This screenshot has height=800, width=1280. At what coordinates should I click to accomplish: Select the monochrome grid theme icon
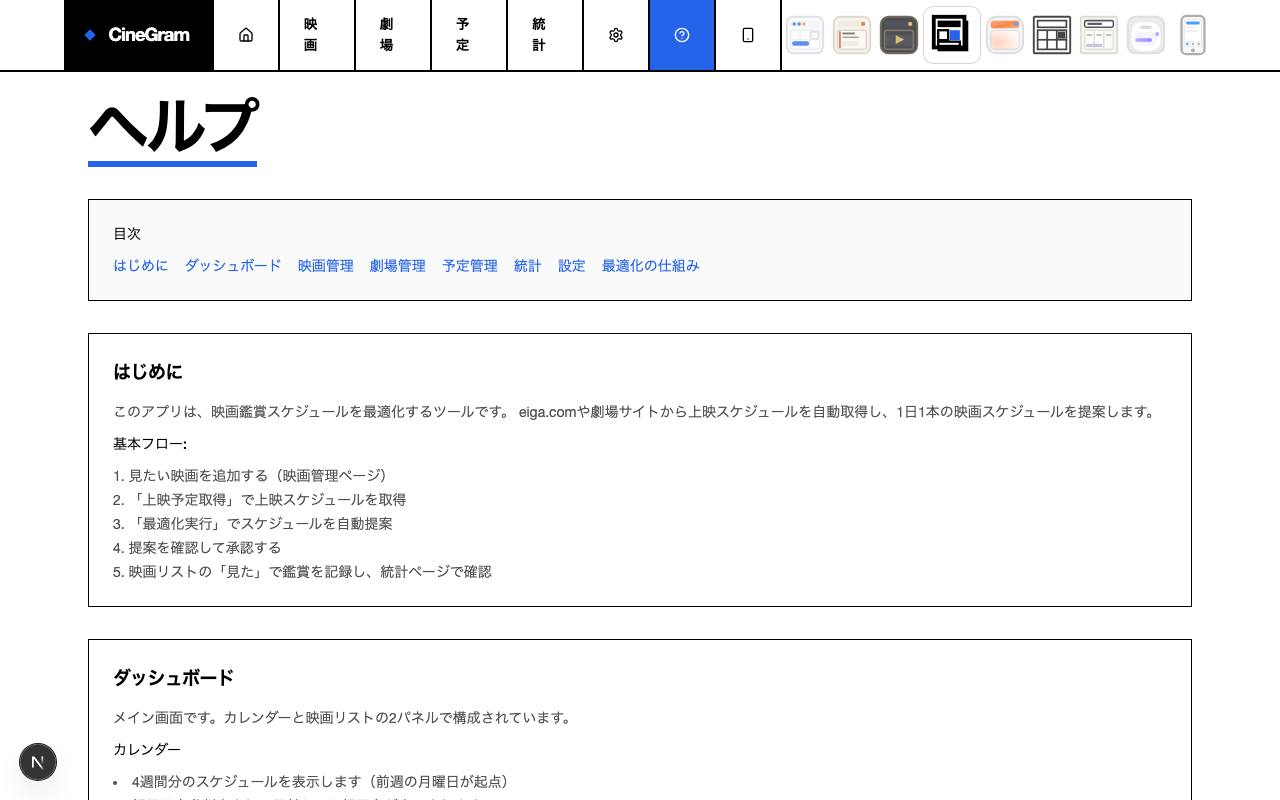pyautogui.click(x=1051, y=35)
